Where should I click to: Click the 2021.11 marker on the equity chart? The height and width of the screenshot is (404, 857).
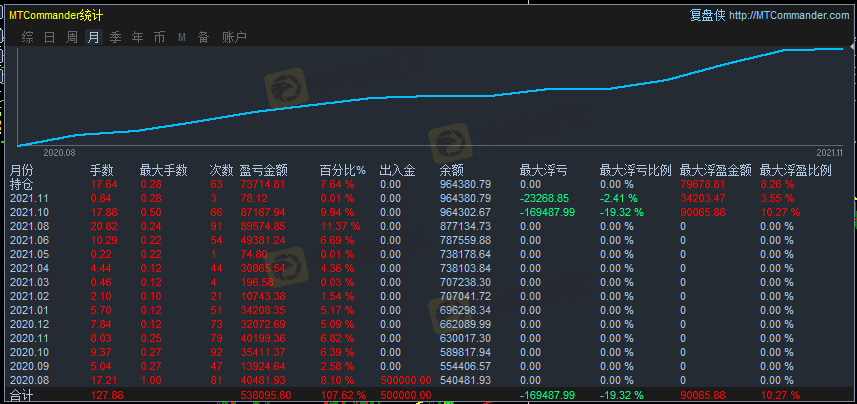pyautogui.click(x=830, y=152)
